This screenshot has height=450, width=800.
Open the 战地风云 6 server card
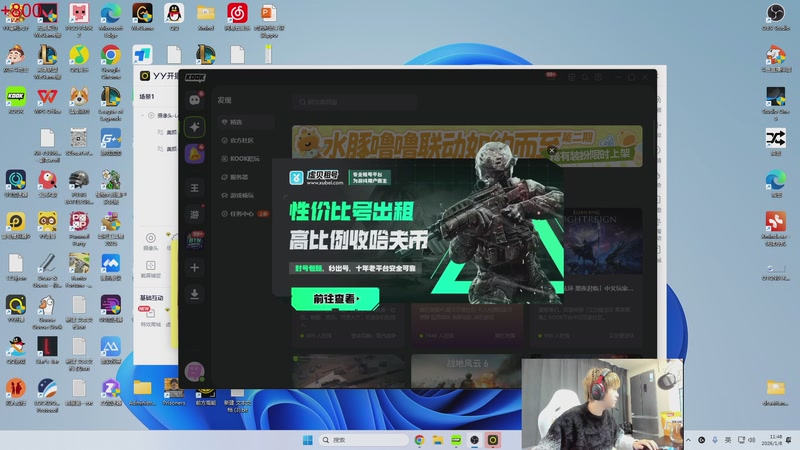[467, 371]
